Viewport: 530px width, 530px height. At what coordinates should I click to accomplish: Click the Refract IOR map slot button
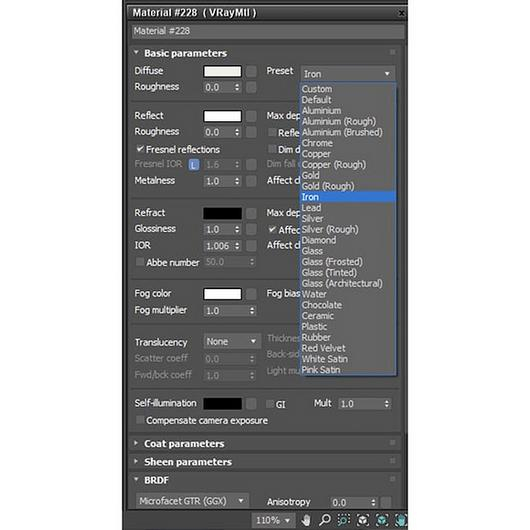[251, 246]
